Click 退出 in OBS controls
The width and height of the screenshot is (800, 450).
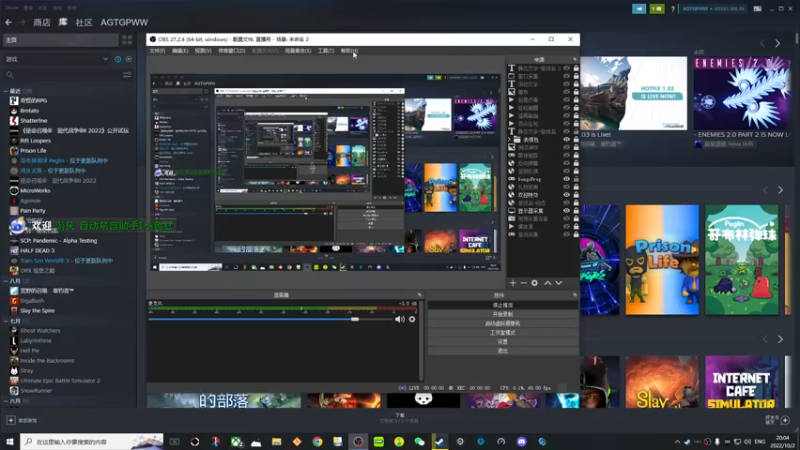click(x=503, y=351)
